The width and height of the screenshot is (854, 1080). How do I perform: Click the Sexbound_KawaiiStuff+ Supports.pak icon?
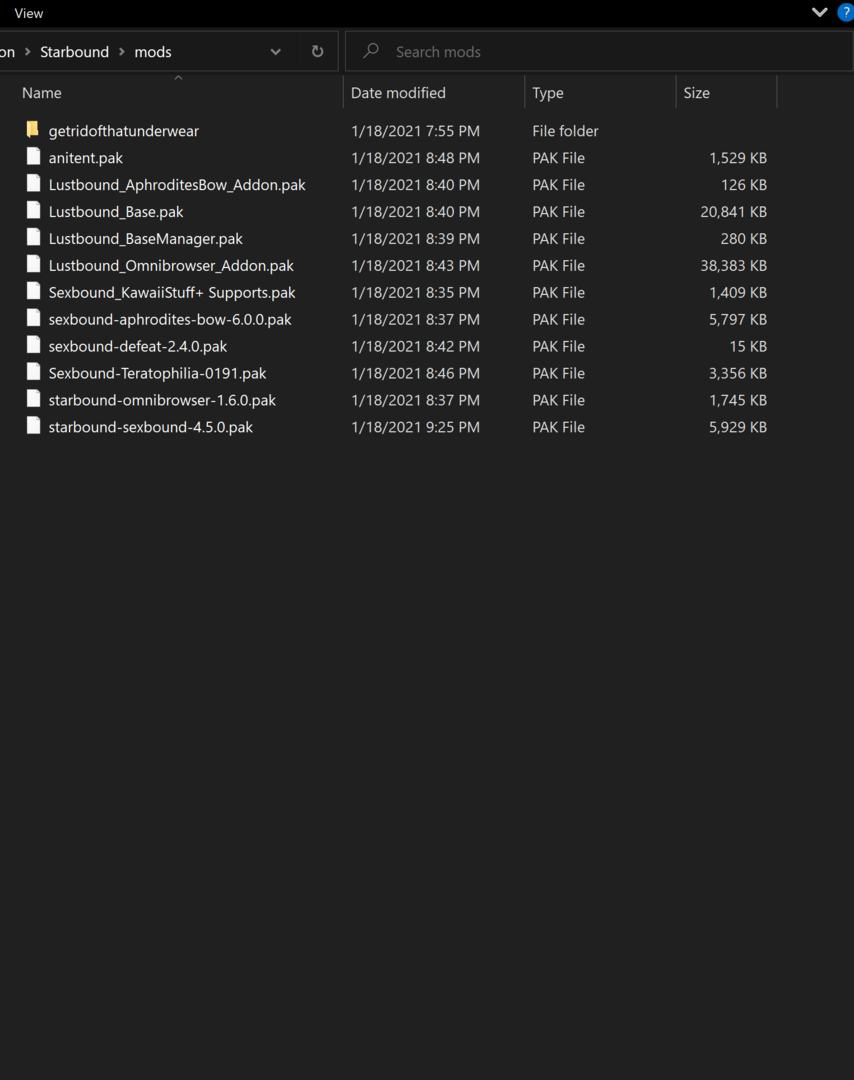pyautogui.click(x=33, y=291)
